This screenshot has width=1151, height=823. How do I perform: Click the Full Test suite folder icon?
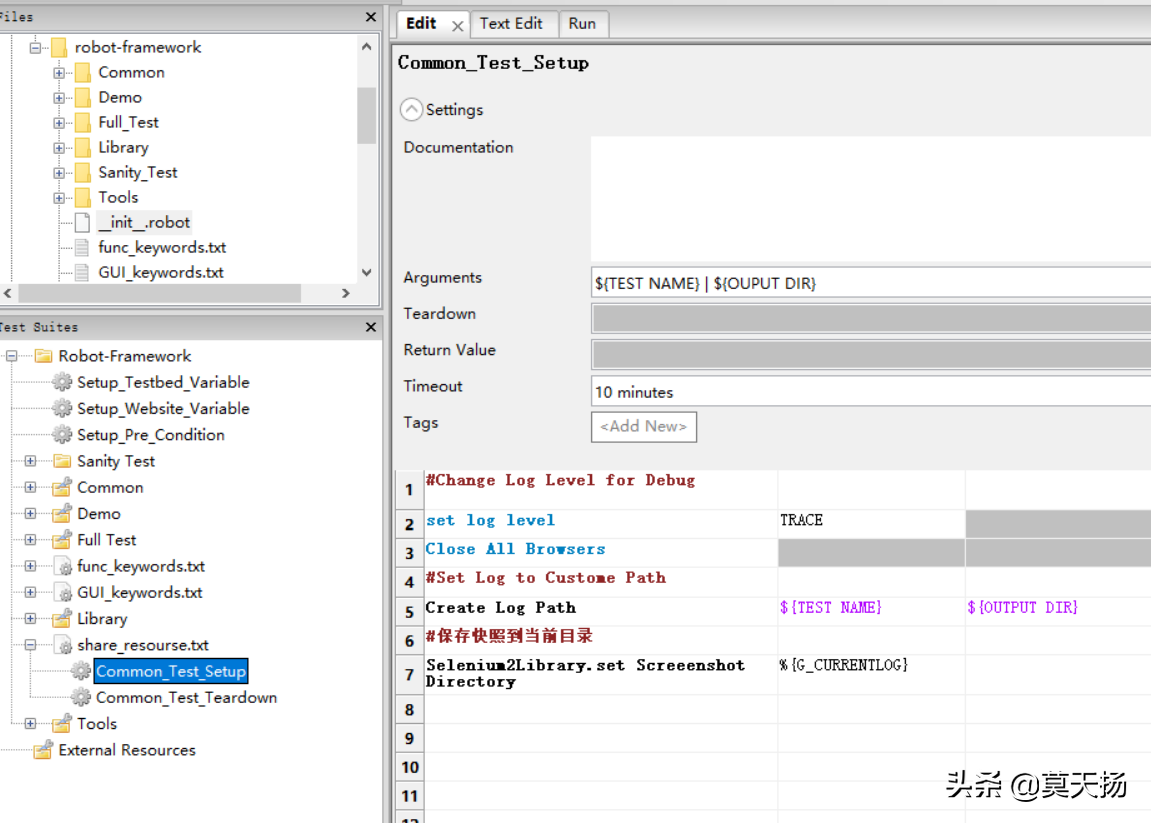click(62, 540)
